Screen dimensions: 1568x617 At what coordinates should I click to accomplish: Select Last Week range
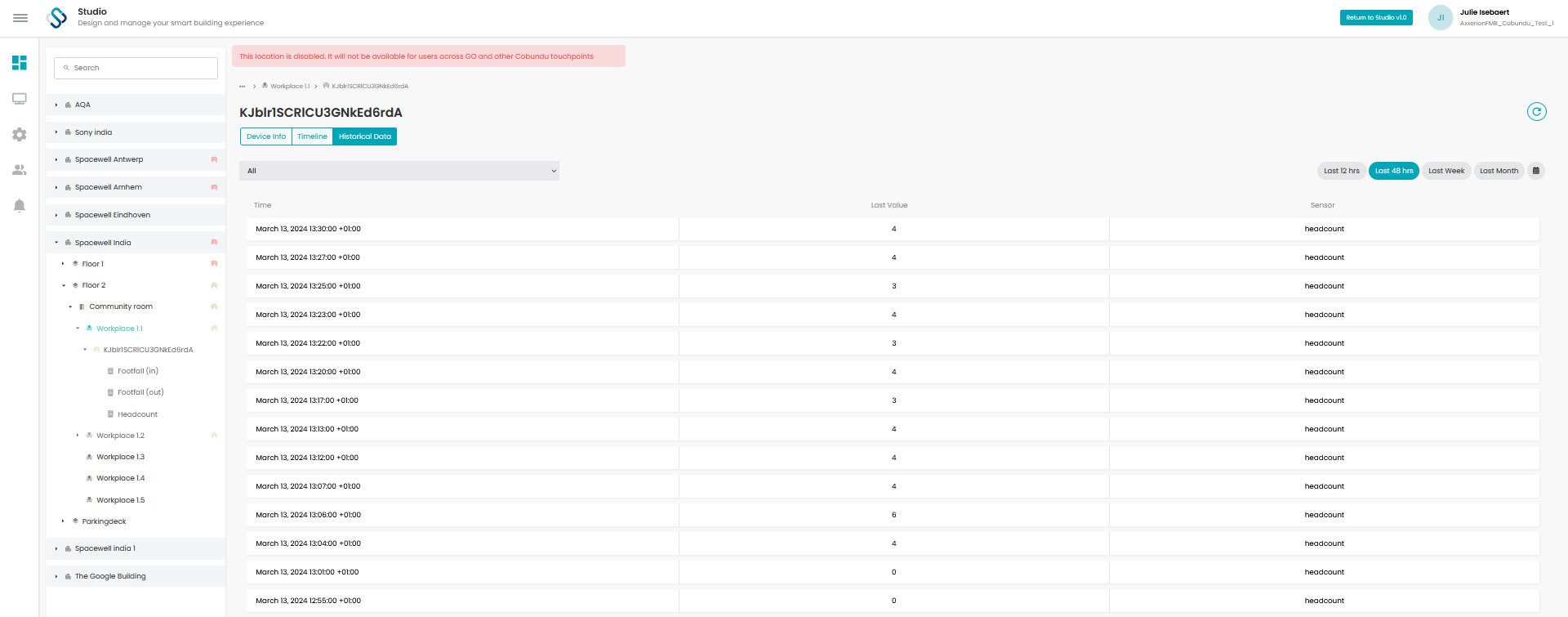pyautogui.click(x=1446, y=171)
